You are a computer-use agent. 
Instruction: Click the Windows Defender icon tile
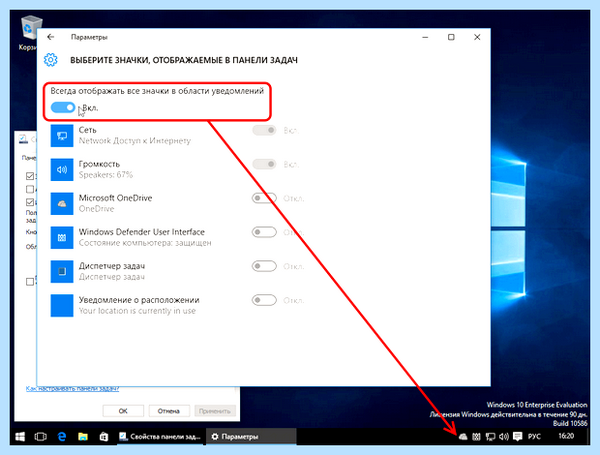(x=62, y=238)
